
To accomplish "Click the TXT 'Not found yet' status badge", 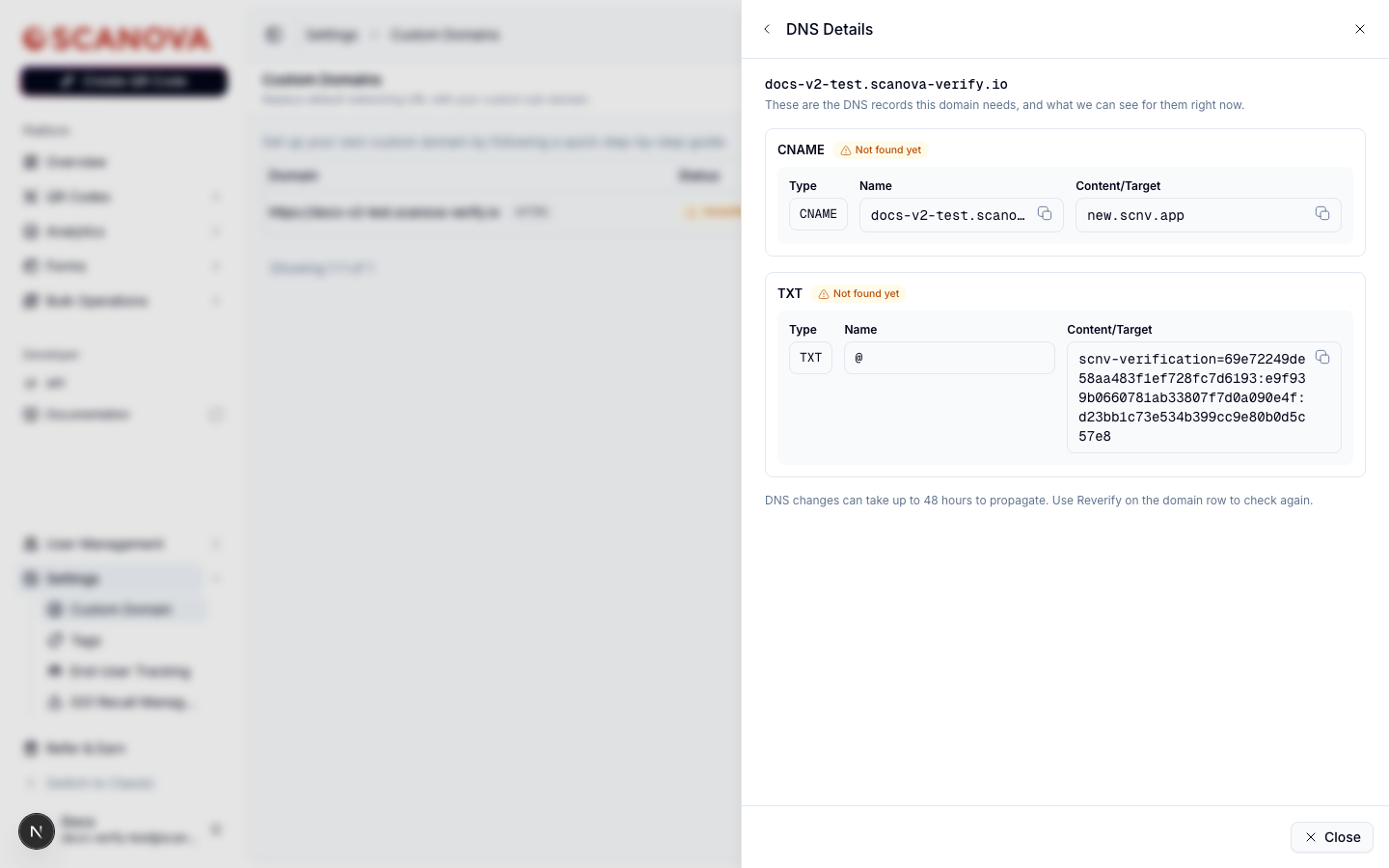I will (858, 294).
